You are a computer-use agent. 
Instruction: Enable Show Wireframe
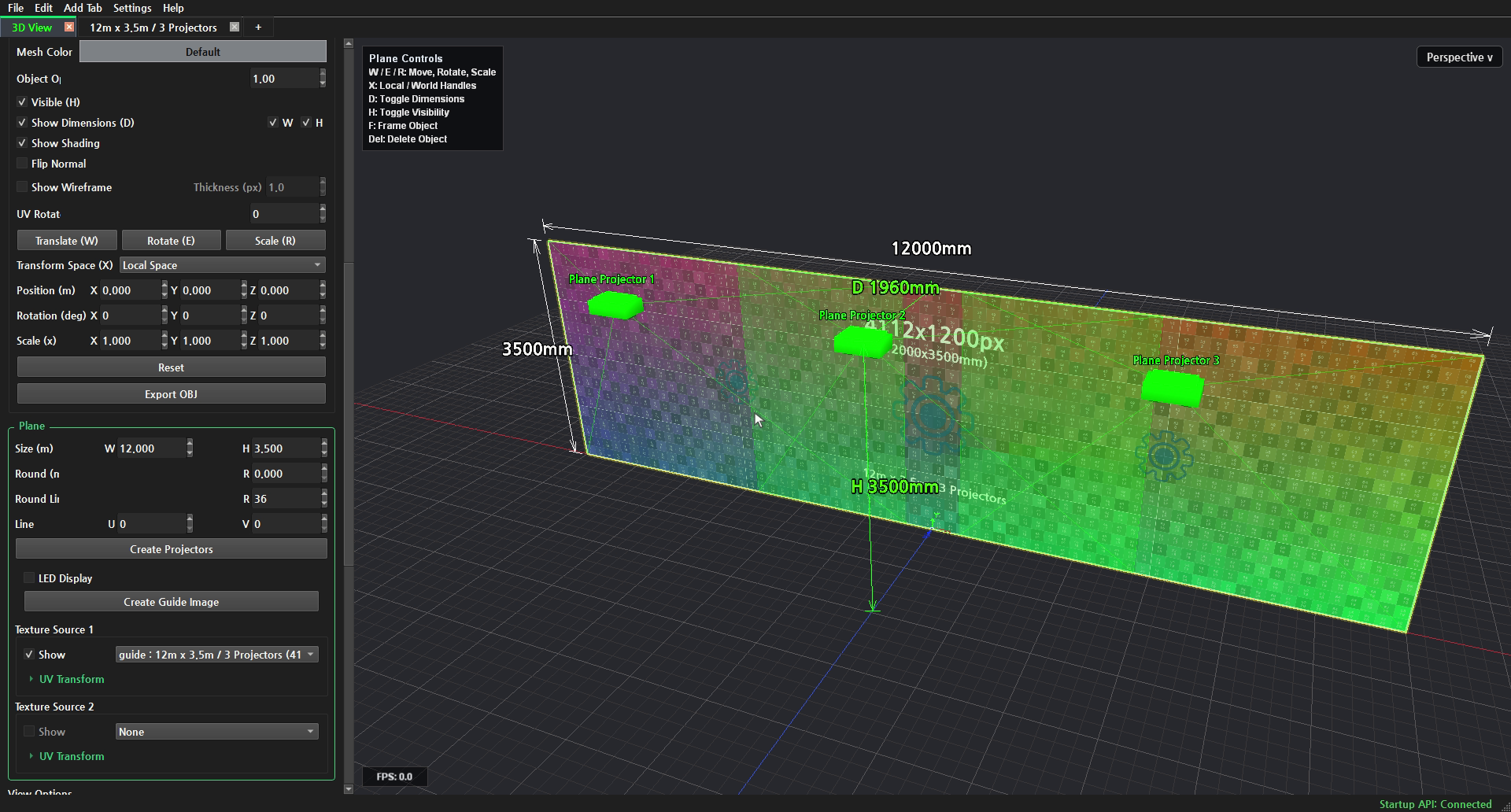pos(22,187)
